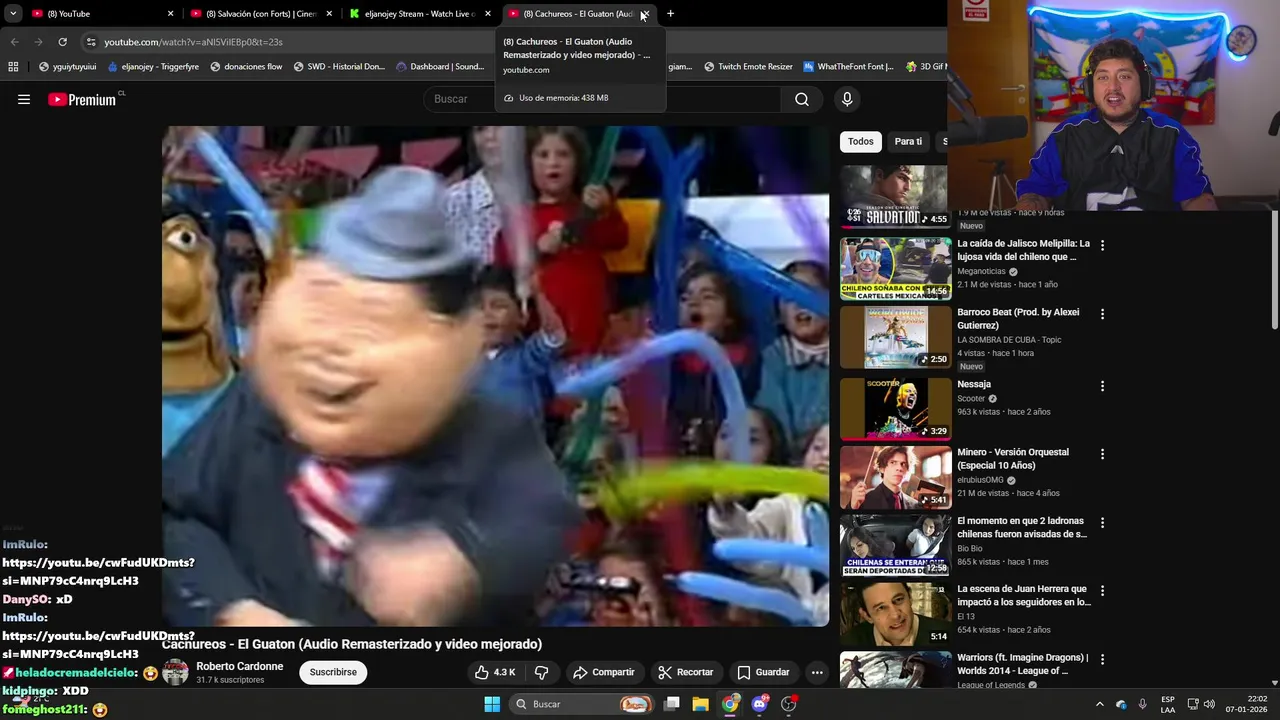
Task: Open the WhatTheFont bookmark
Action: [x=848, y=67]
